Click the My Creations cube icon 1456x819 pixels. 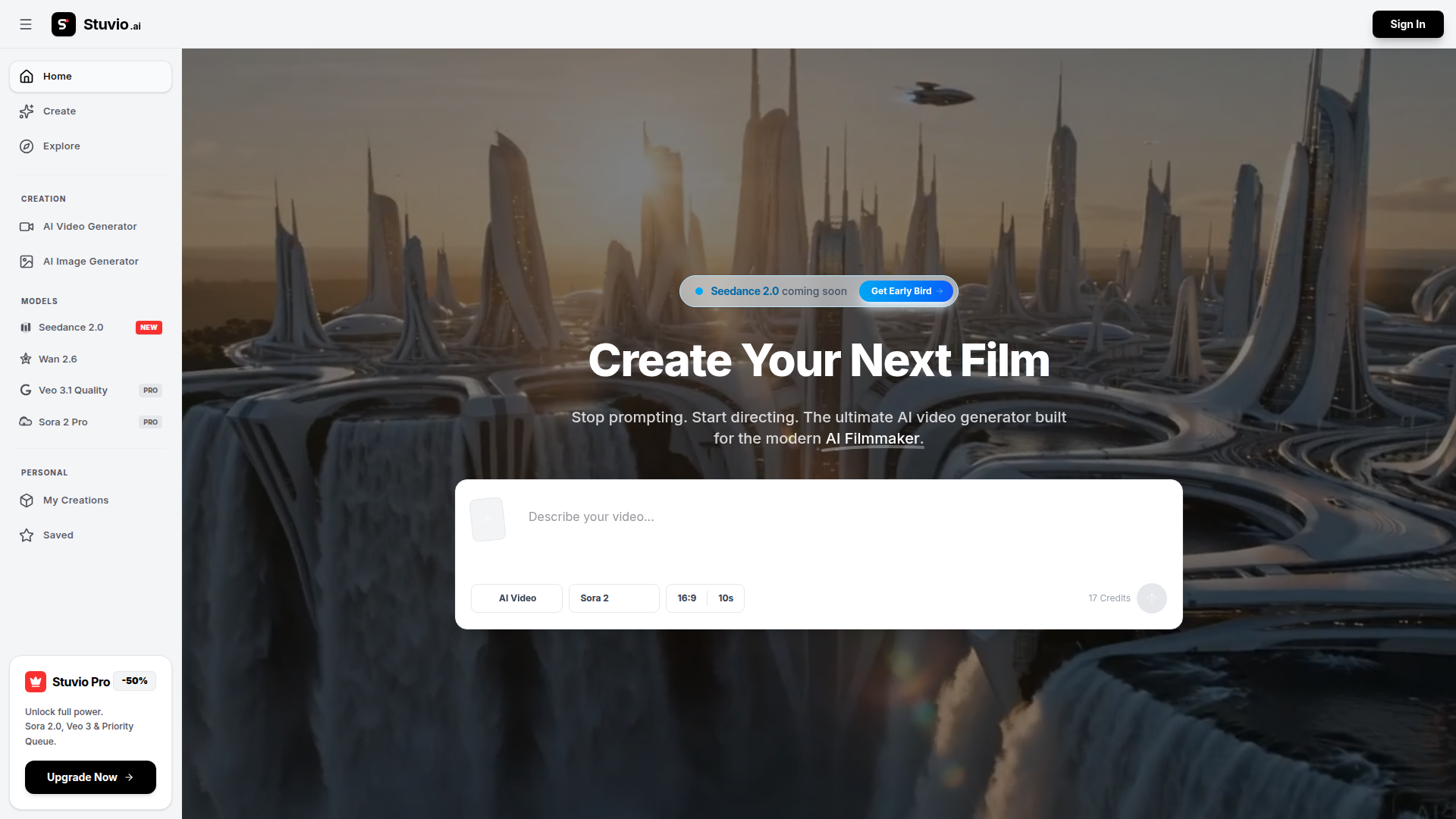[27, 500]
